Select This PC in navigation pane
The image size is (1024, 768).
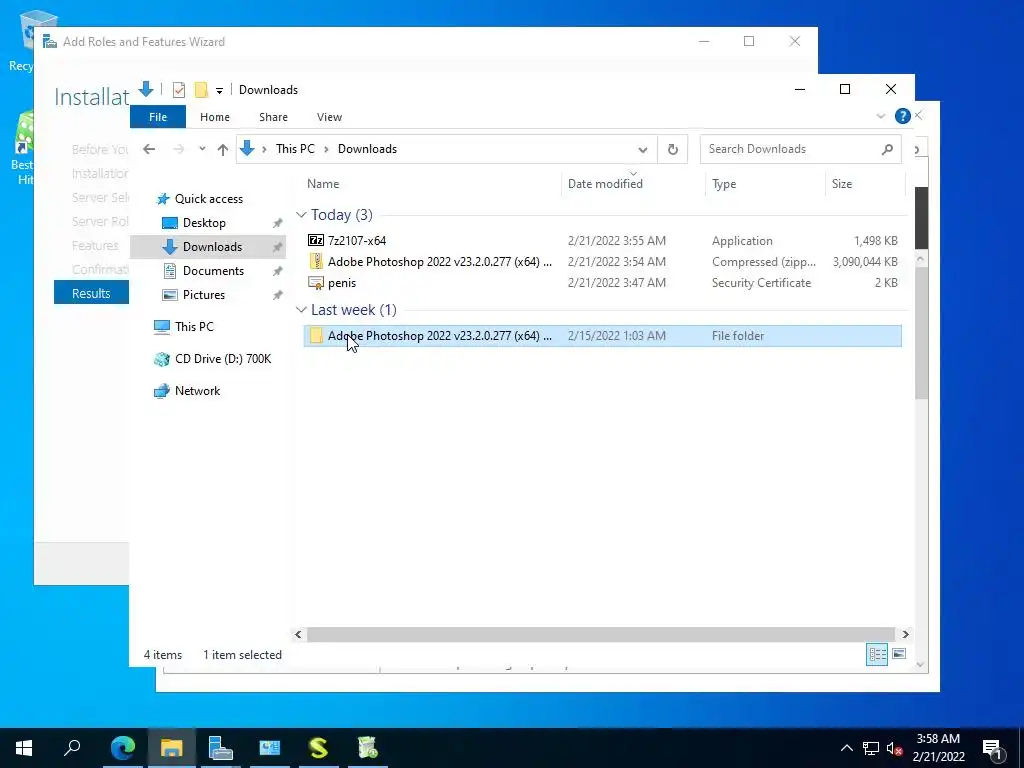coord(194,327)
